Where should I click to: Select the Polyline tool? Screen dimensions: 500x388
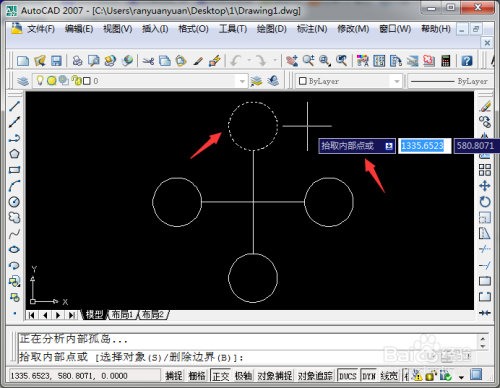tap(14, 138)
